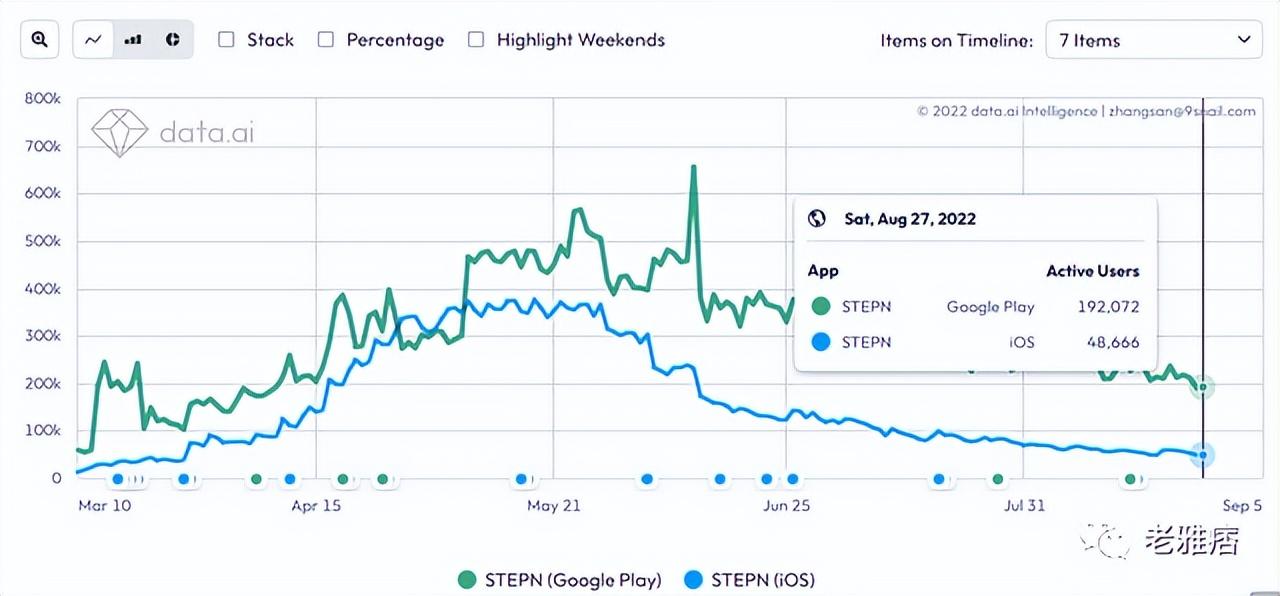Enable the Stack checkbox
Screen dimensions: 1280x596
point(226,39)
